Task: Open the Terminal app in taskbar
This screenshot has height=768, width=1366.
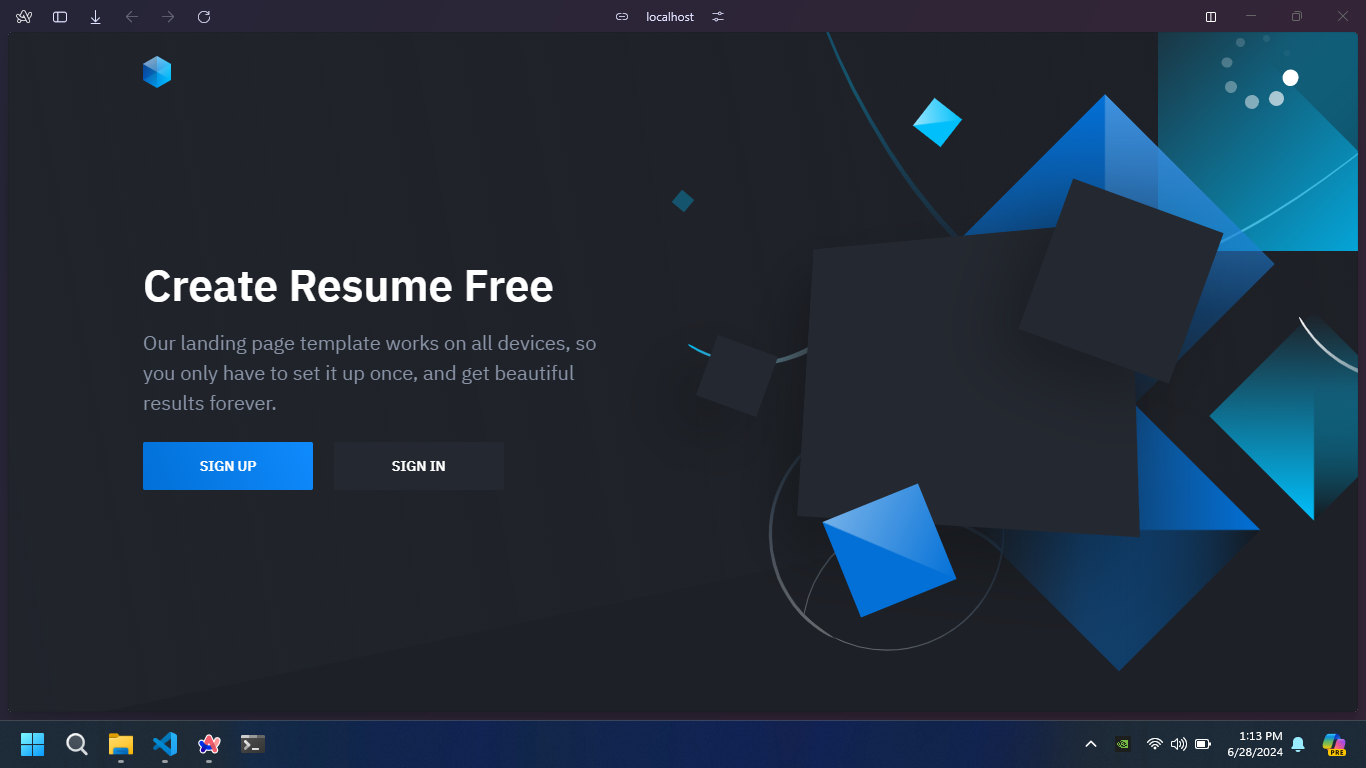Action: (x=253, y=744)
